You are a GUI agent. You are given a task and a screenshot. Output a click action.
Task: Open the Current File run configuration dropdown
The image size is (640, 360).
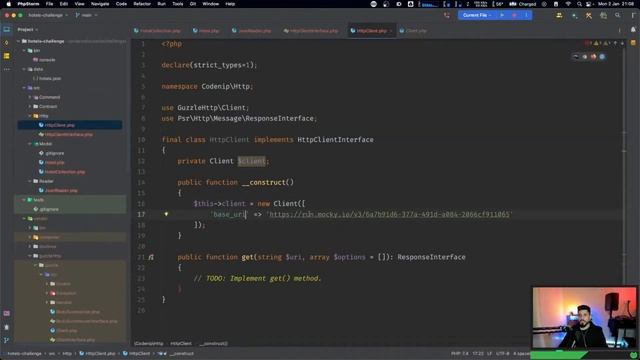(477, 15)
